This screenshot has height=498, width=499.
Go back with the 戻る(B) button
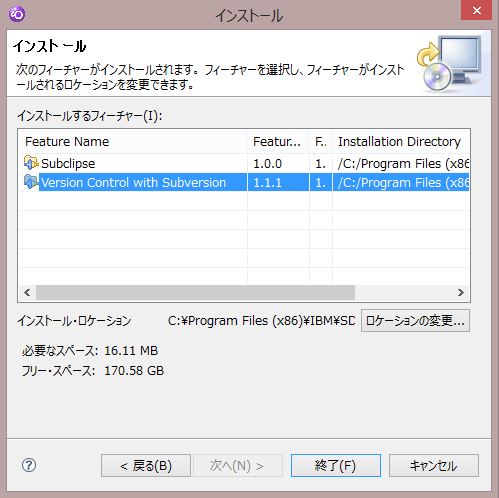[x=146, y=465]
